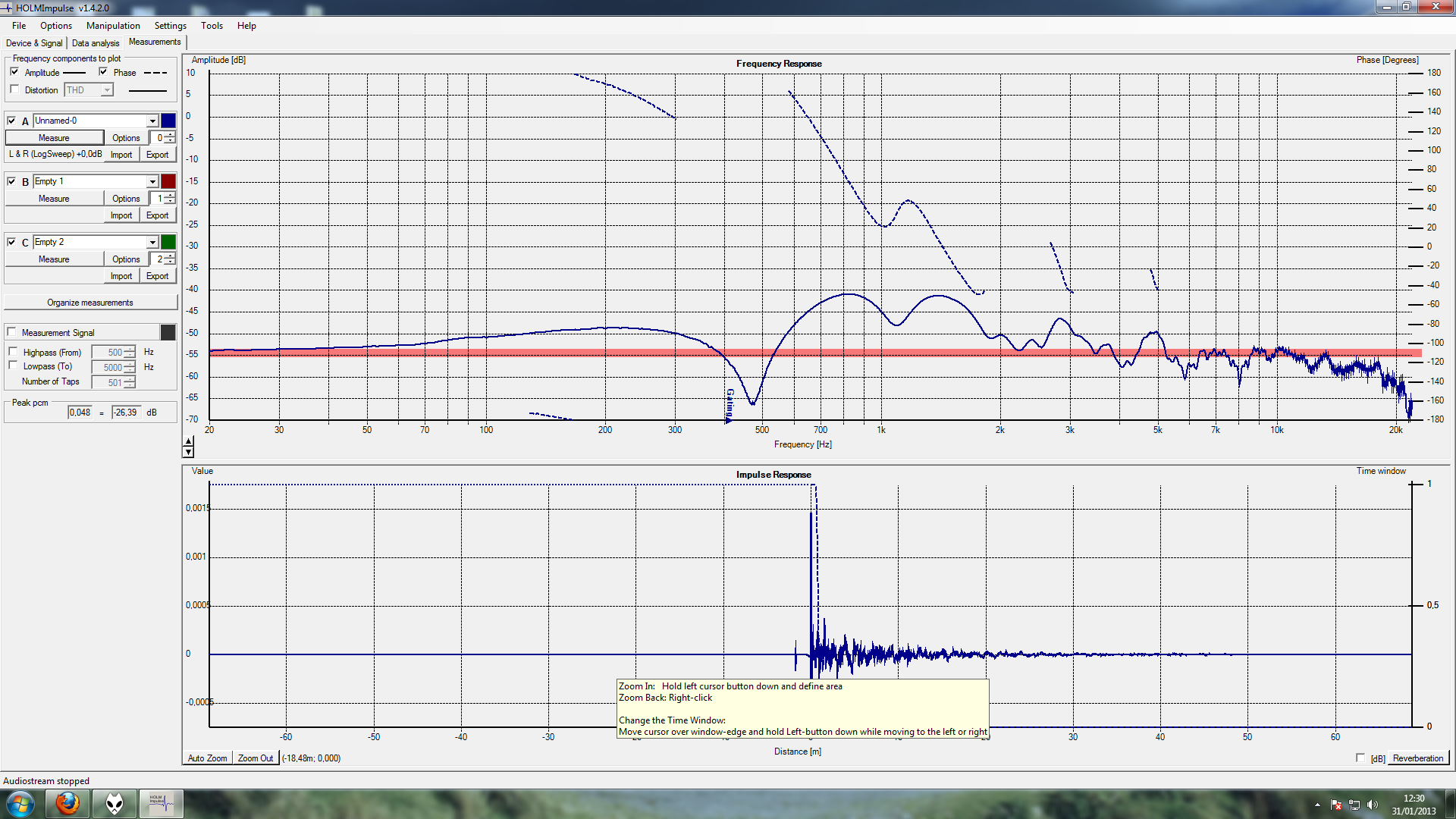The image size is (1456, 819).
Task: Toggle the Phase plot checkbox
Action: 103,71
